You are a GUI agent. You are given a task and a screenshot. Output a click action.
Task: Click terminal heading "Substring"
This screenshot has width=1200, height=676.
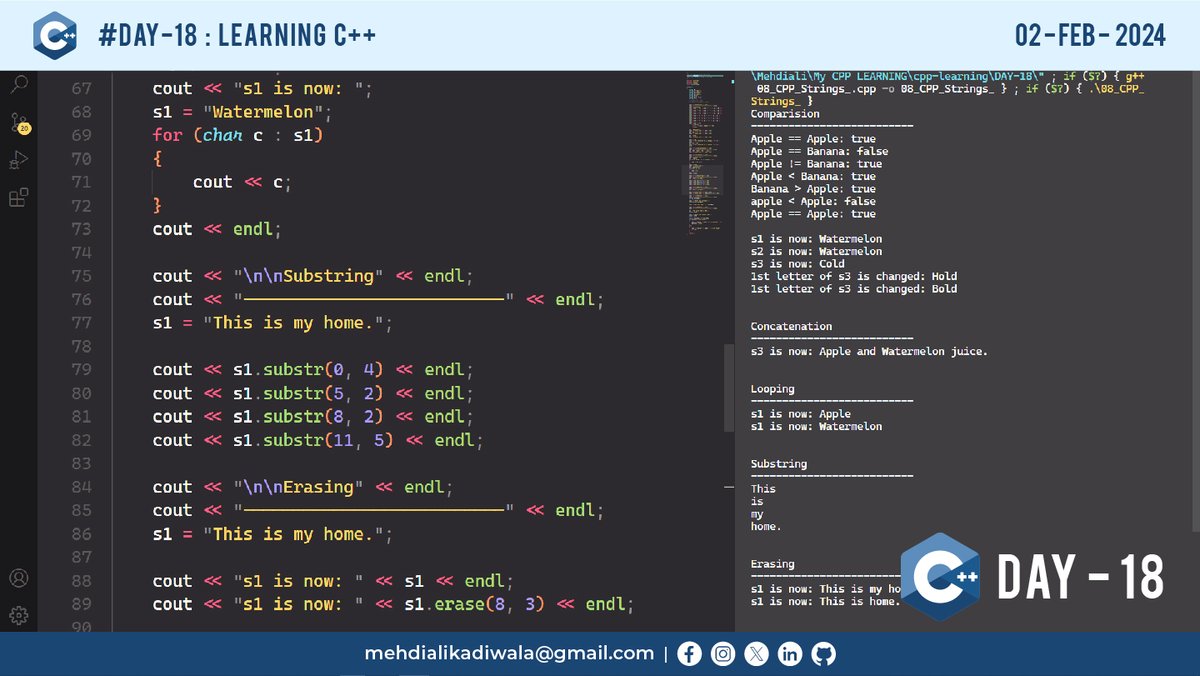[779, 464]
